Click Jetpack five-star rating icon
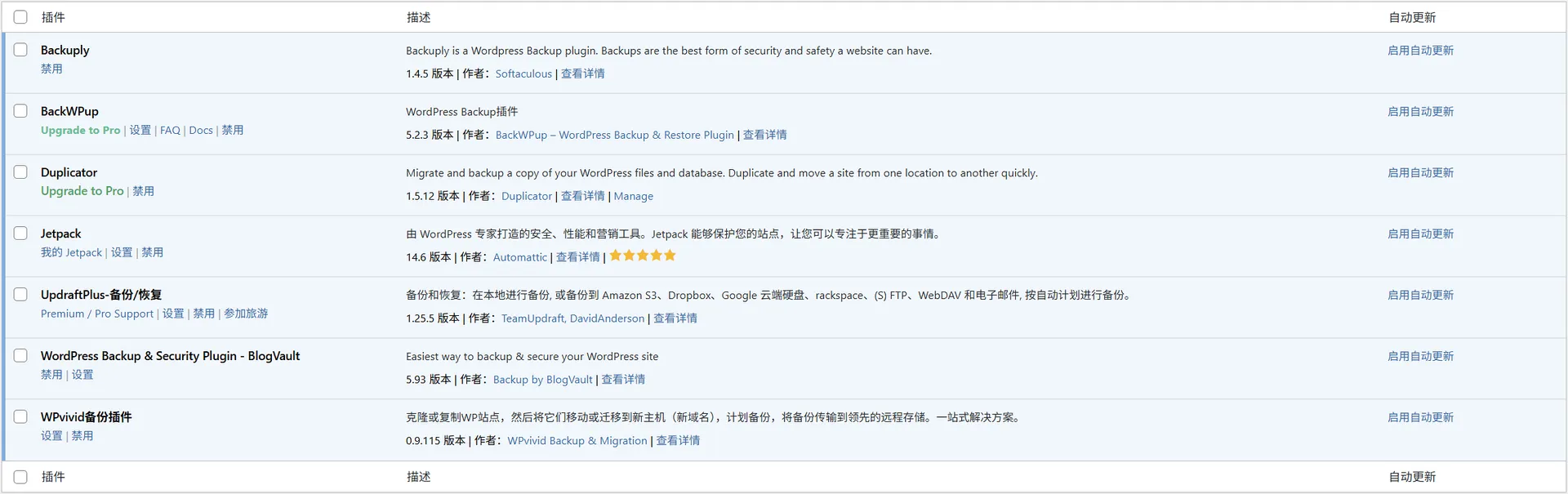Image resolution: width=1568 pixels, height=494 pixels. (643, 256)
